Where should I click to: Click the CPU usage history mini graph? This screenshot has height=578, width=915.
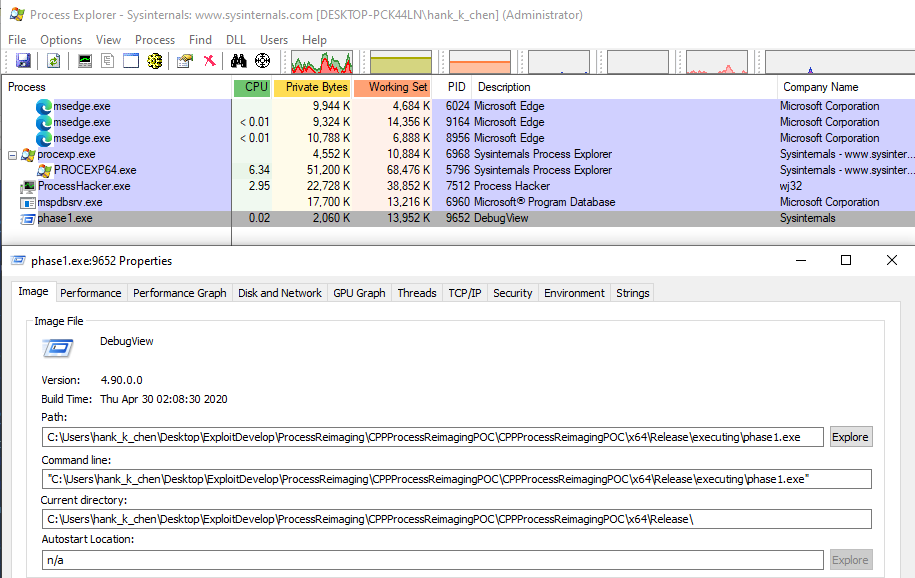322,62
